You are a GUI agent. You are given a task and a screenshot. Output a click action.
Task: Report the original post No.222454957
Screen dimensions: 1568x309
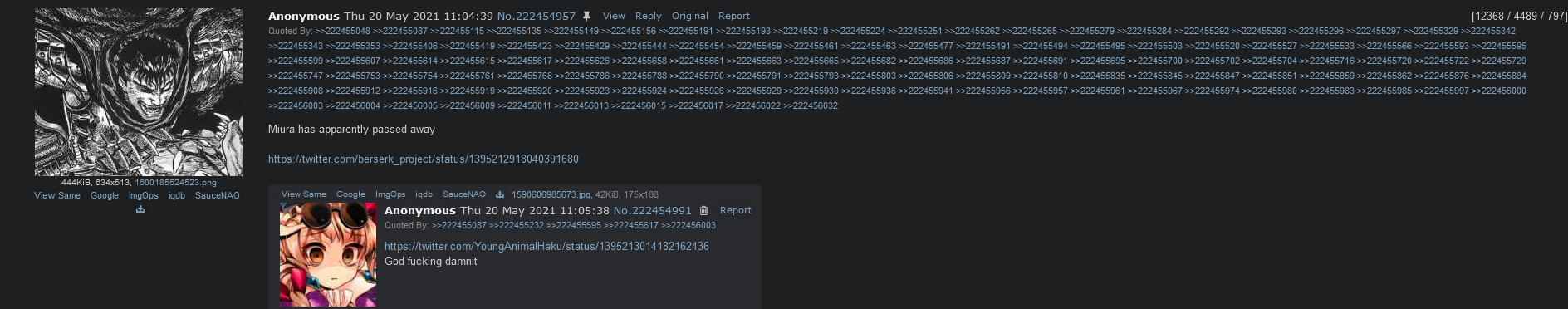734,16
